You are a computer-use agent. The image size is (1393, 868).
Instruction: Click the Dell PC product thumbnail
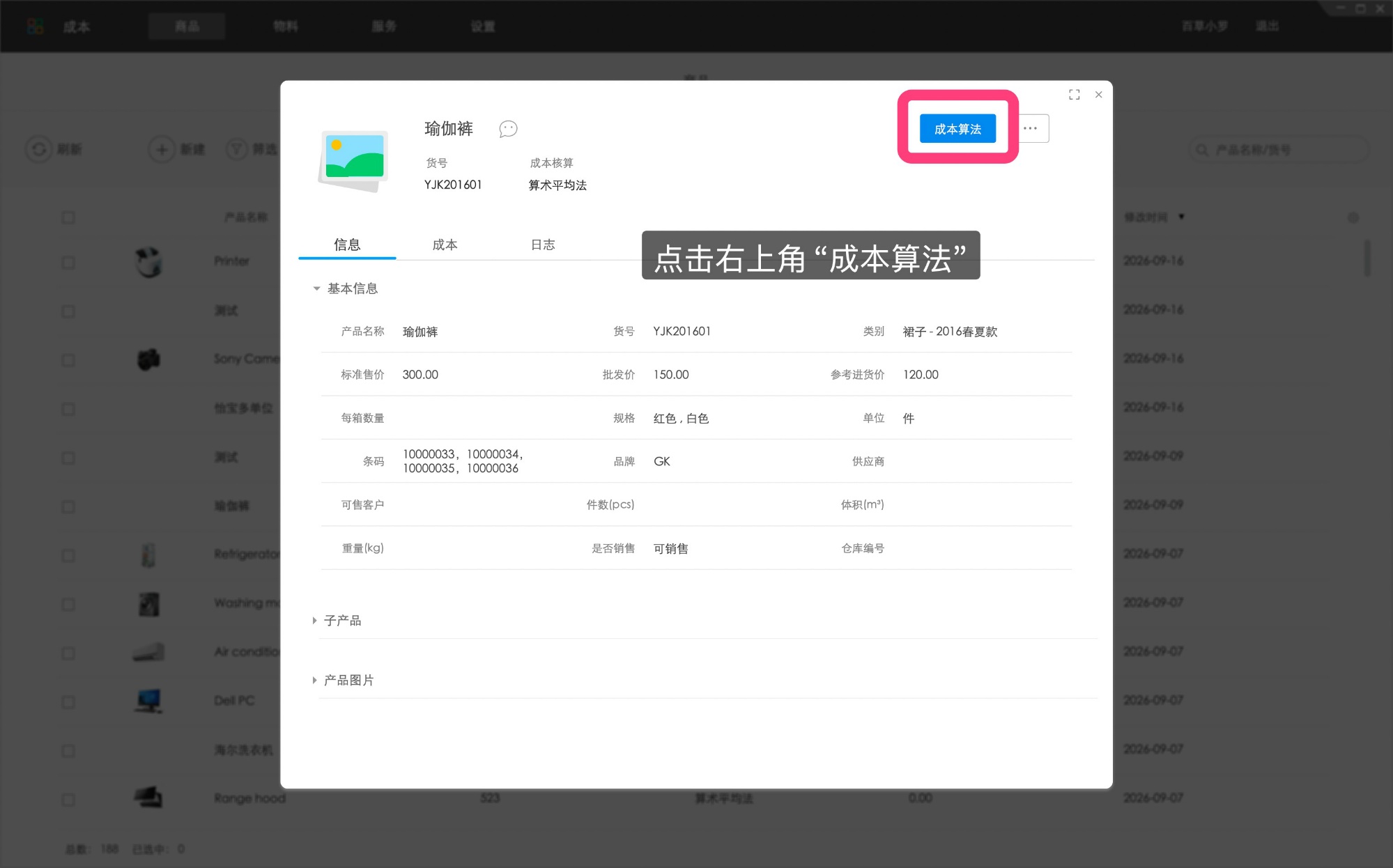coord(148,701)
